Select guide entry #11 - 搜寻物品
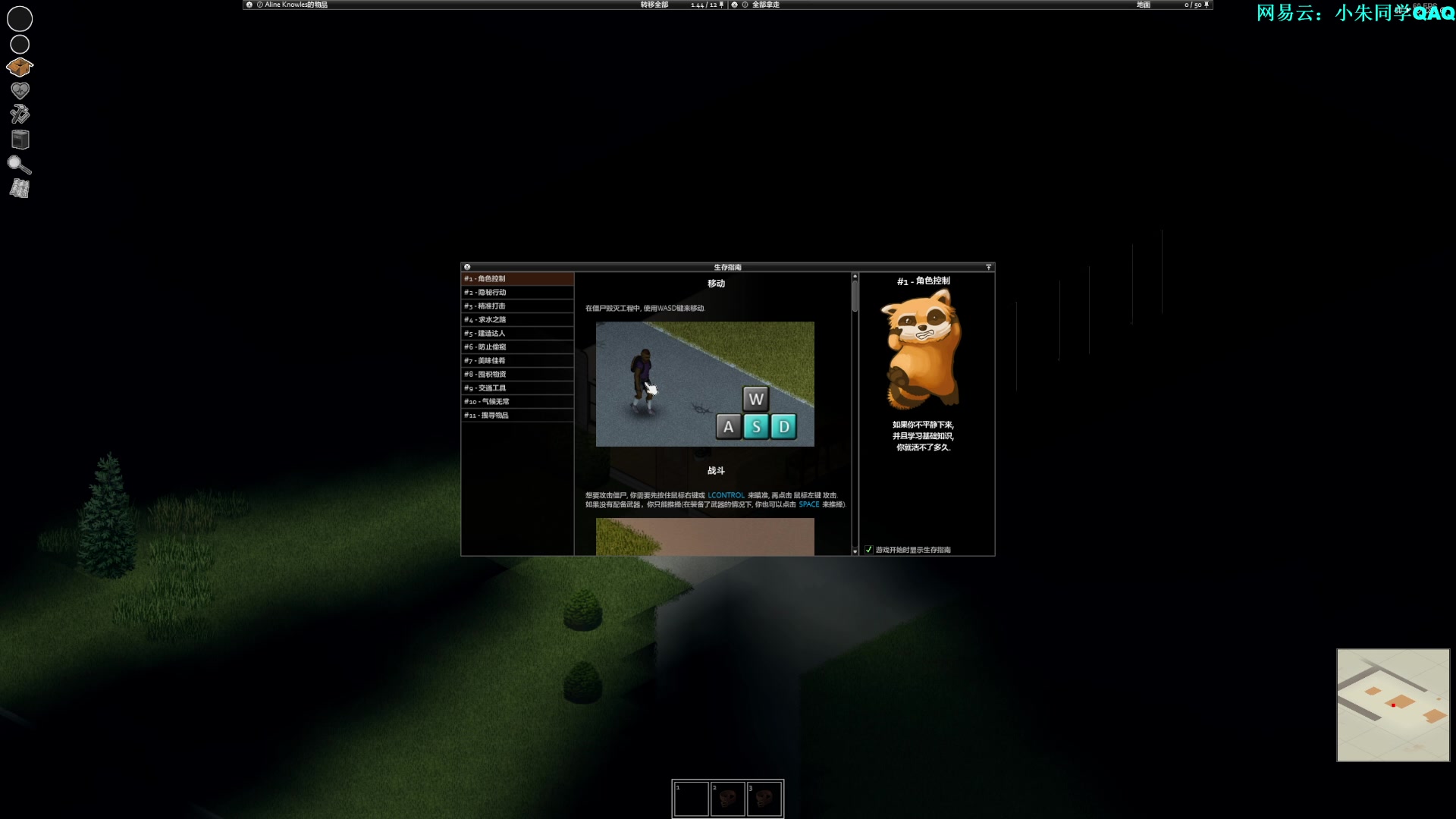Viewport: 1456px width, 819px height. pyautogui.click(x=517, y=415)
